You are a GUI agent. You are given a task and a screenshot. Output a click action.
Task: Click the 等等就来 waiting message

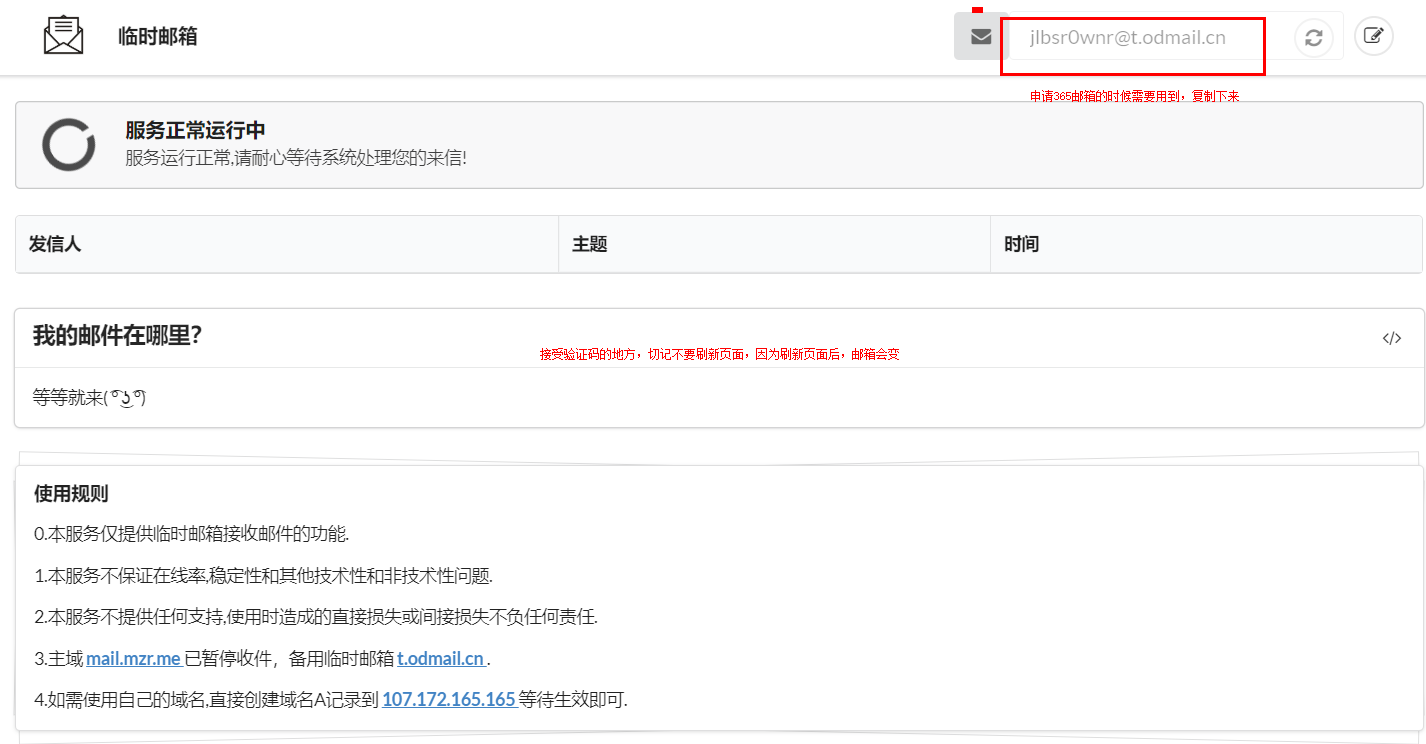90,398
